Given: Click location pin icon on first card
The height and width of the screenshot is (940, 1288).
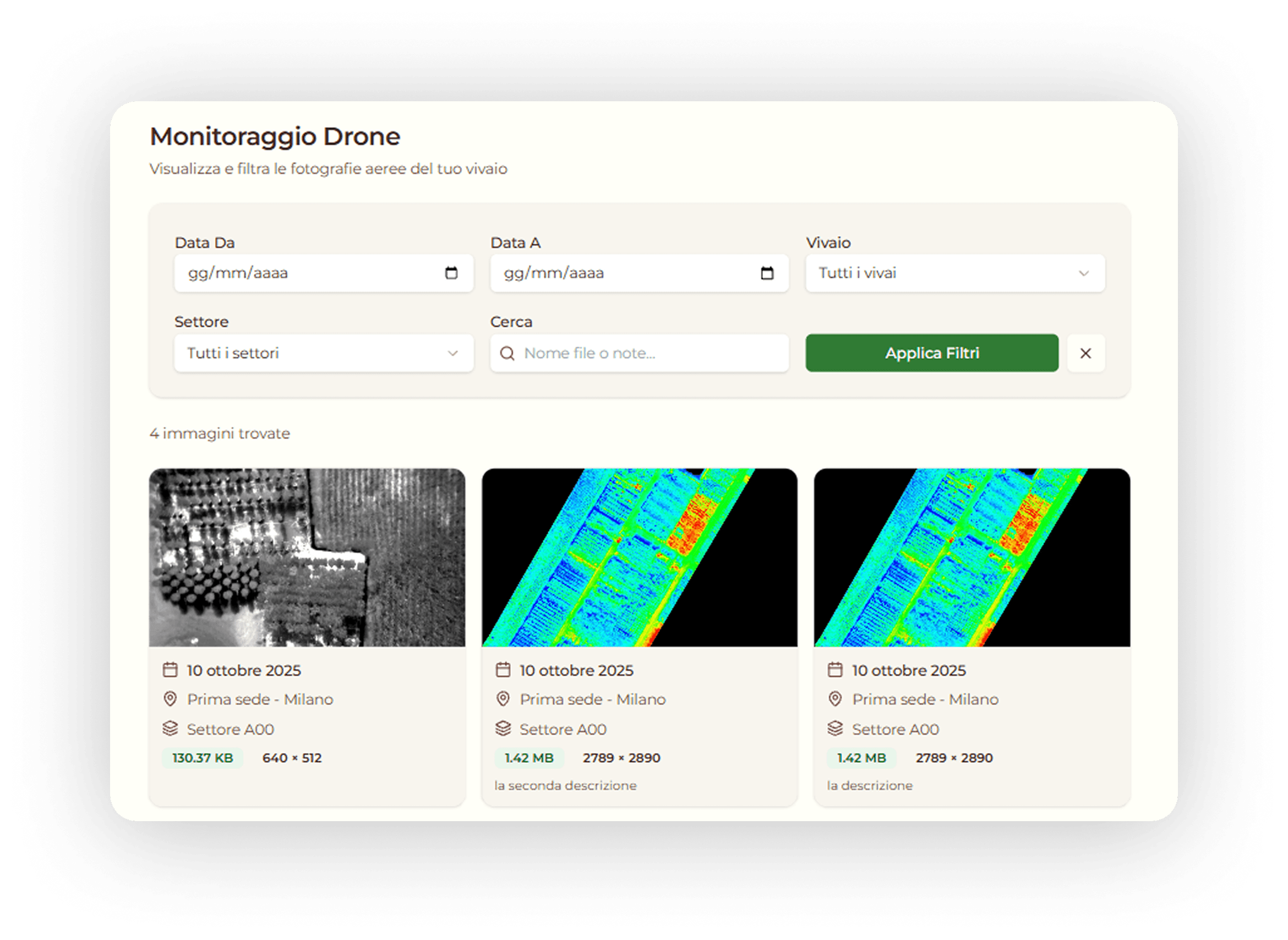Looking at the screenshot, I should click(x=170, y=699).
